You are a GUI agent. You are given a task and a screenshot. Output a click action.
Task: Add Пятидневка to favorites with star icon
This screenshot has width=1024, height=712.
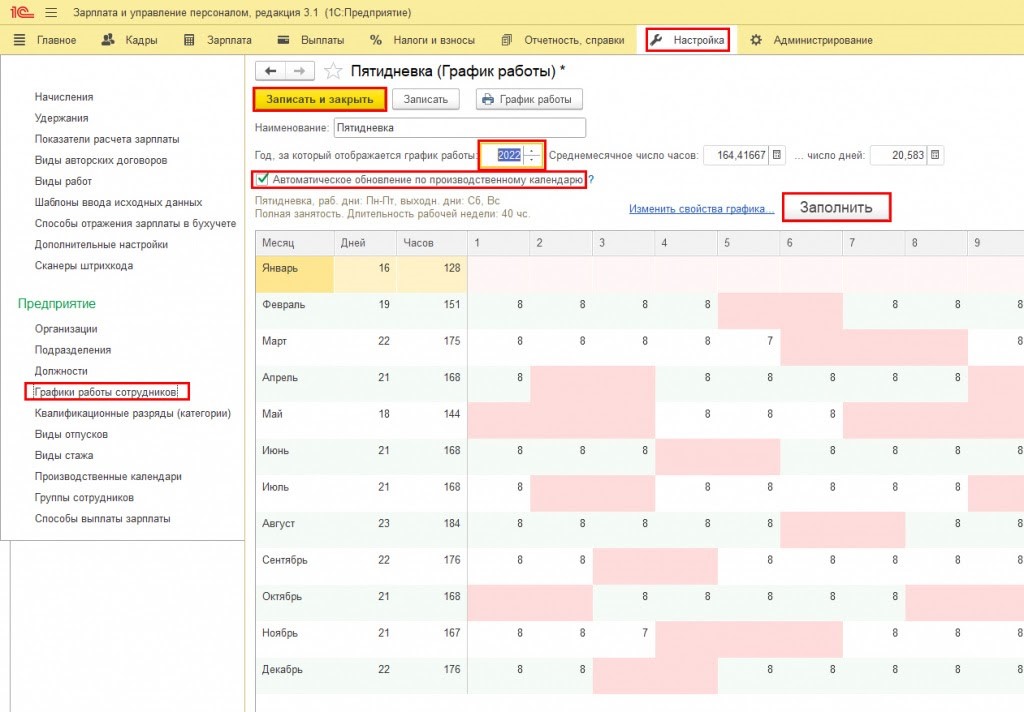pyautogui.click(x=333, y=71)
